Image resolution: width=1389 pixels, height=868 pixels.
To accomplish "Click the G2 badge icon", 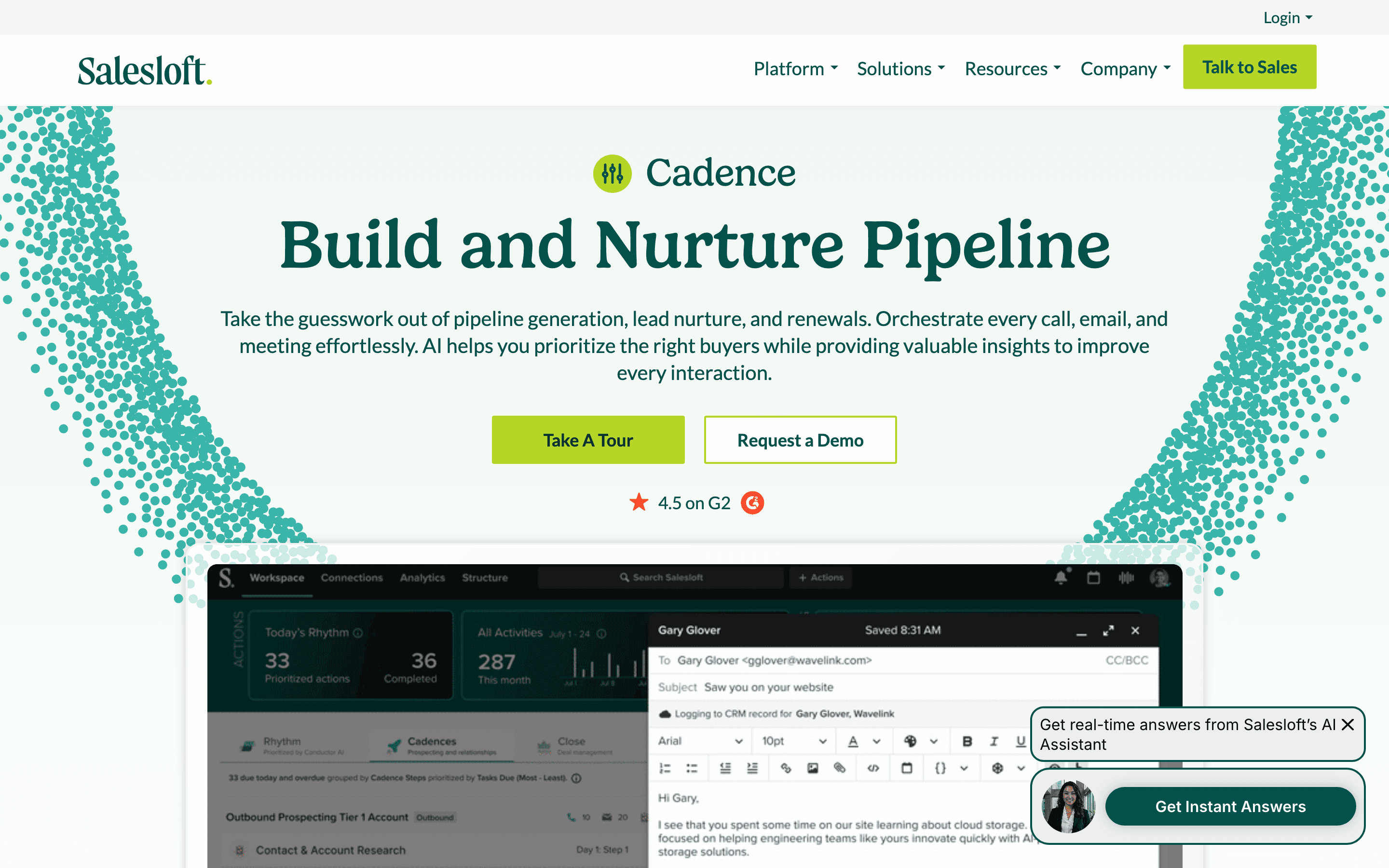I will point(752,503).
